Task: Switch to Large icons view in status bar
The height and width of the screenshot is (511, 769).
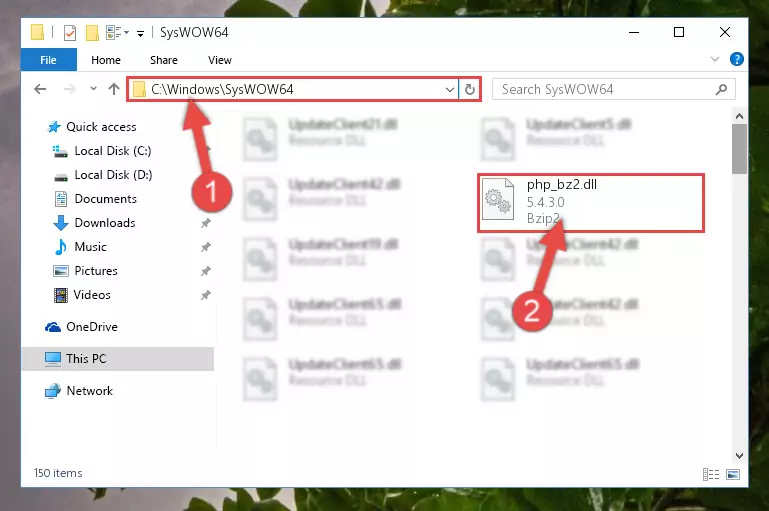Action: pyautogui.click(x=733, y=474)
